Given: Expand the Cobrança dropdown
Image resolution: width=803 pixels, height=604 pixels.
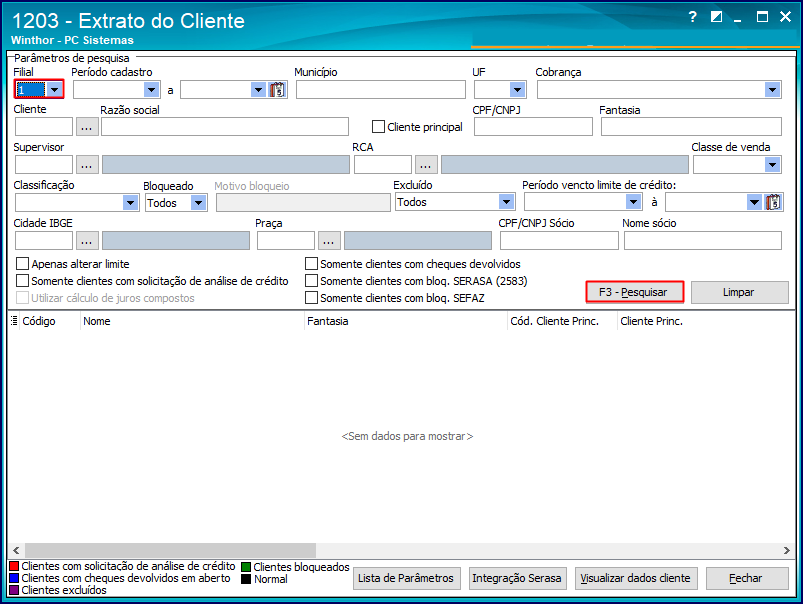Looking at the screenshot, I should coord(773,90).
